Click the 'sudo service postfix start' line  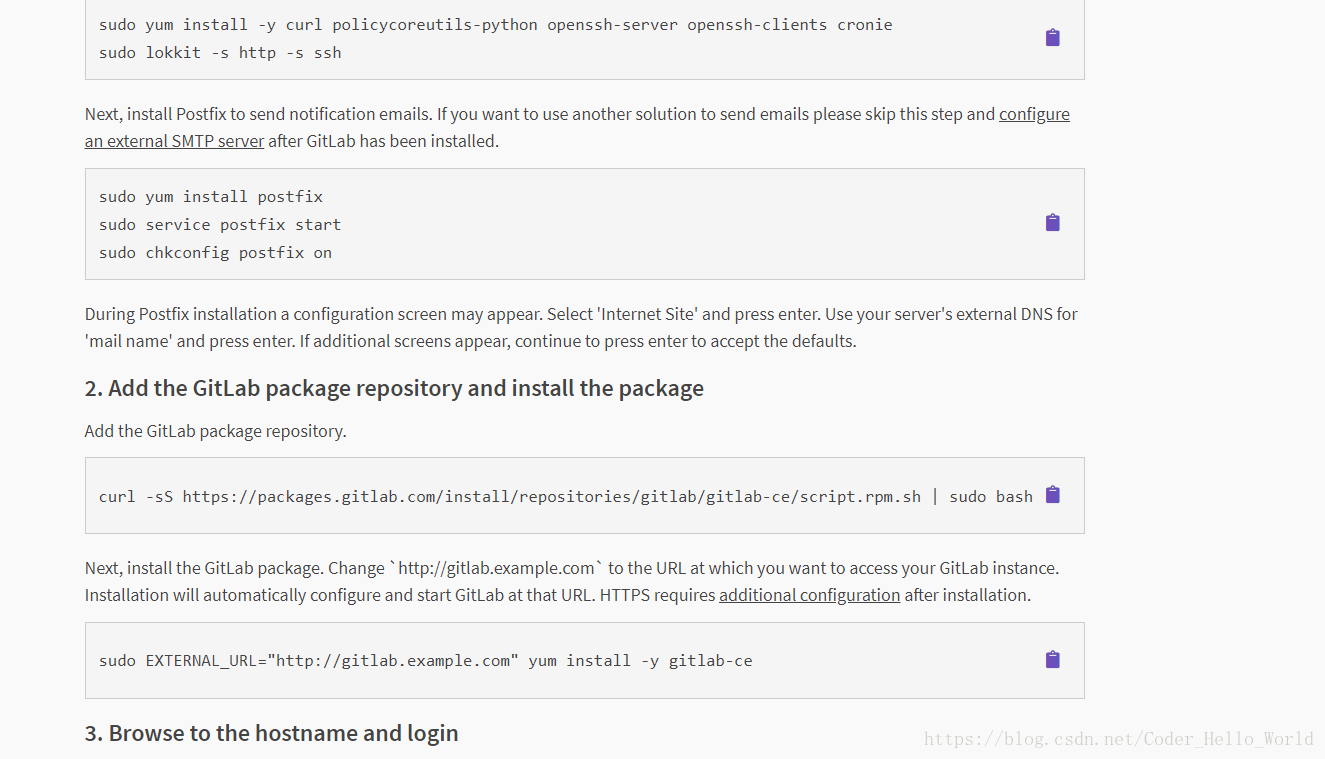point(220,225)
